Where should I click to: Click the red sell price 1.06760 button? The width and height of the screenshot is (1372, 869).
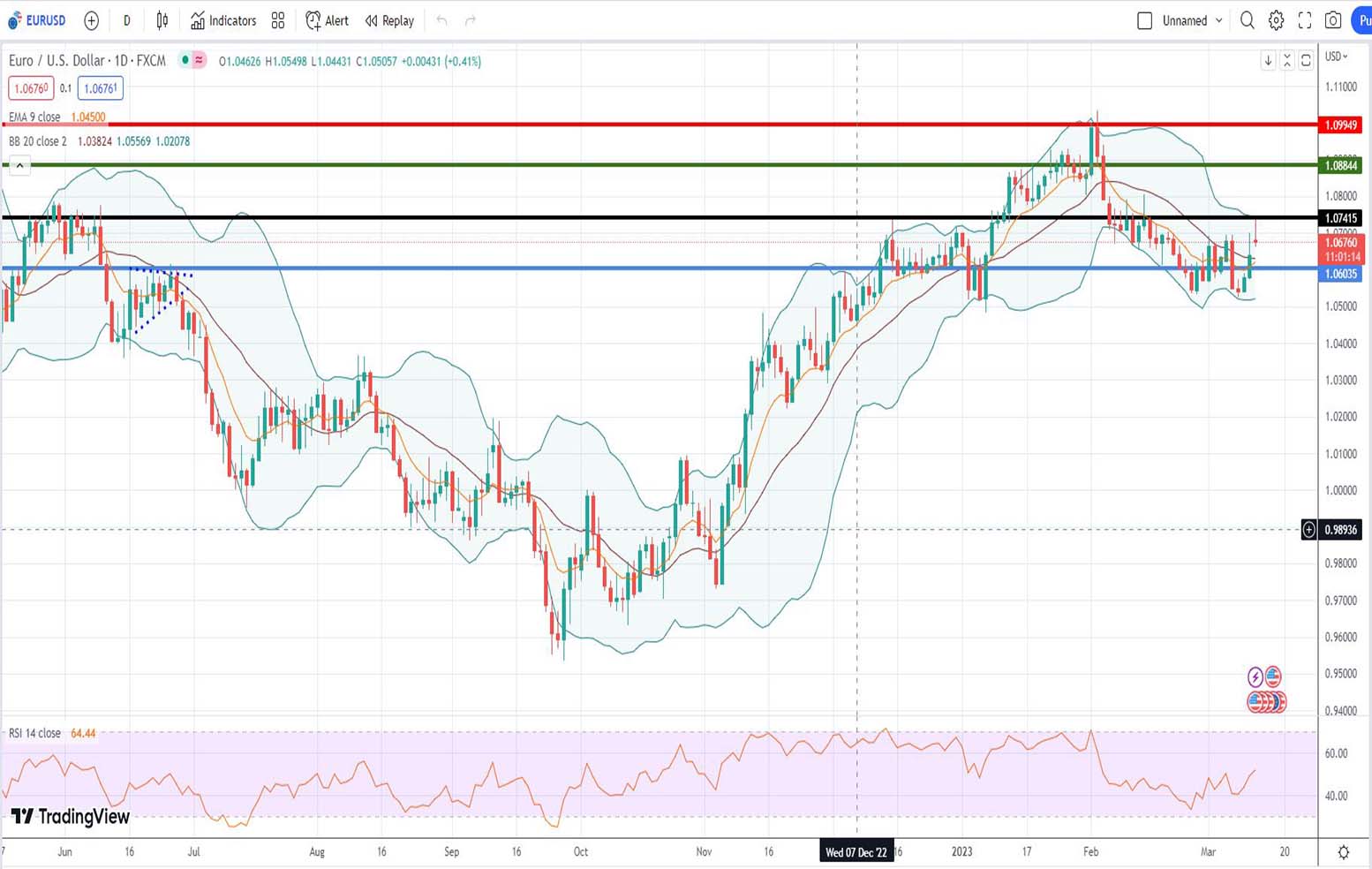click(31, 88)
